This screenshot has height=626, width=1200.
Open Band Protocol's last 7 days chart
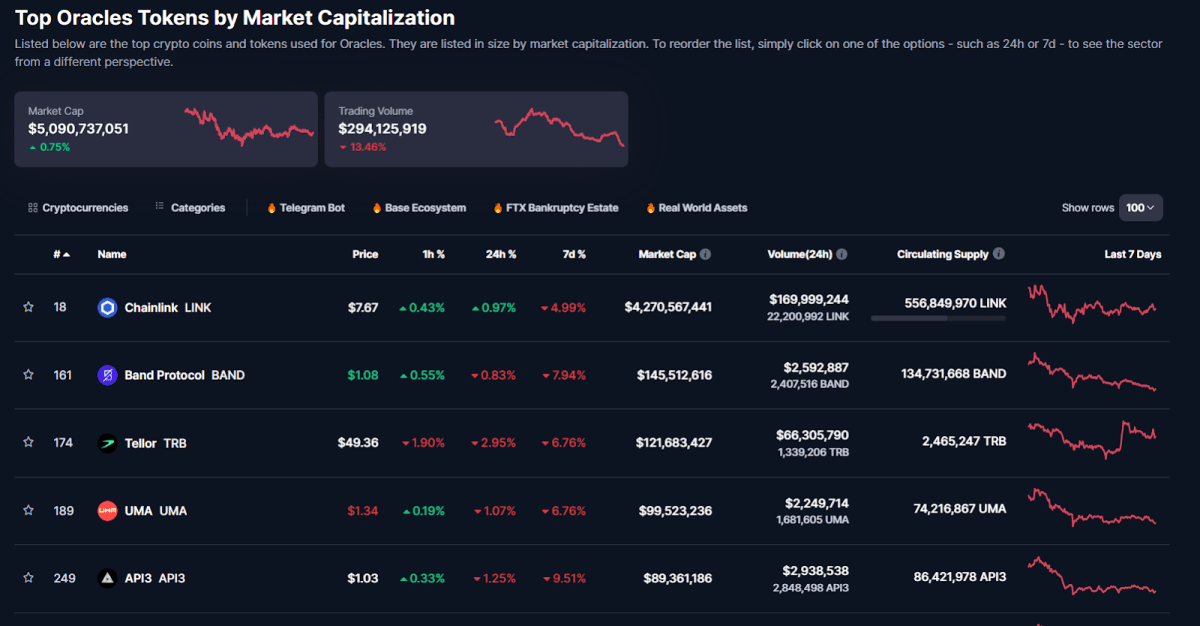(x=1092, y=371)
